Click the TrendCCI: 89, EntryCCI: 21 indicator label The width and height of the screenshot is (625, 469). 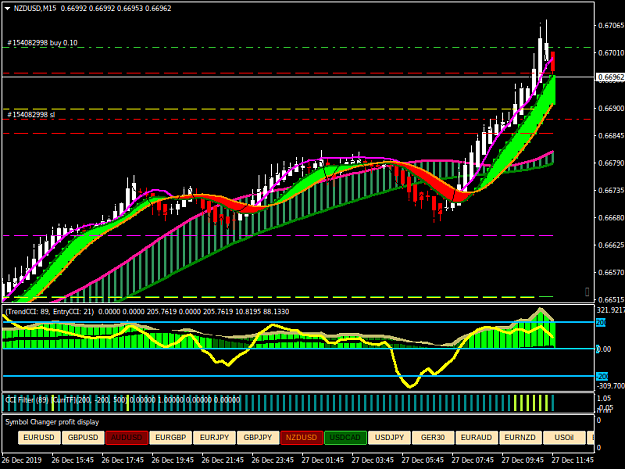click(x=49, y=312)
